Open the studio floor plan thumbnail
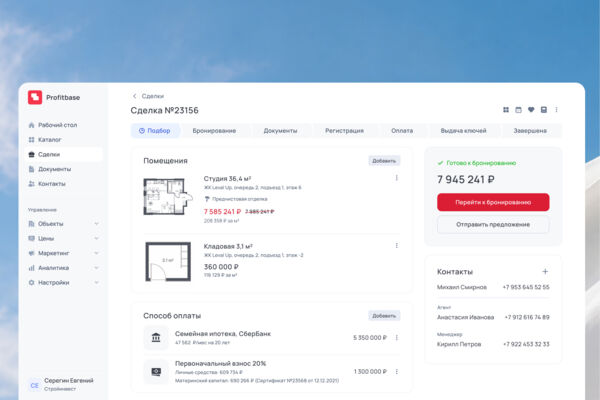The height and width of the screenshot is (400, 600). [168, 196]
